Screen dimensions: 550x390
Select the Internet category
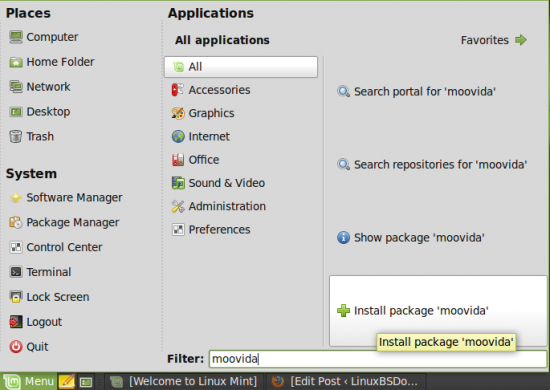(x=201, y=136)
